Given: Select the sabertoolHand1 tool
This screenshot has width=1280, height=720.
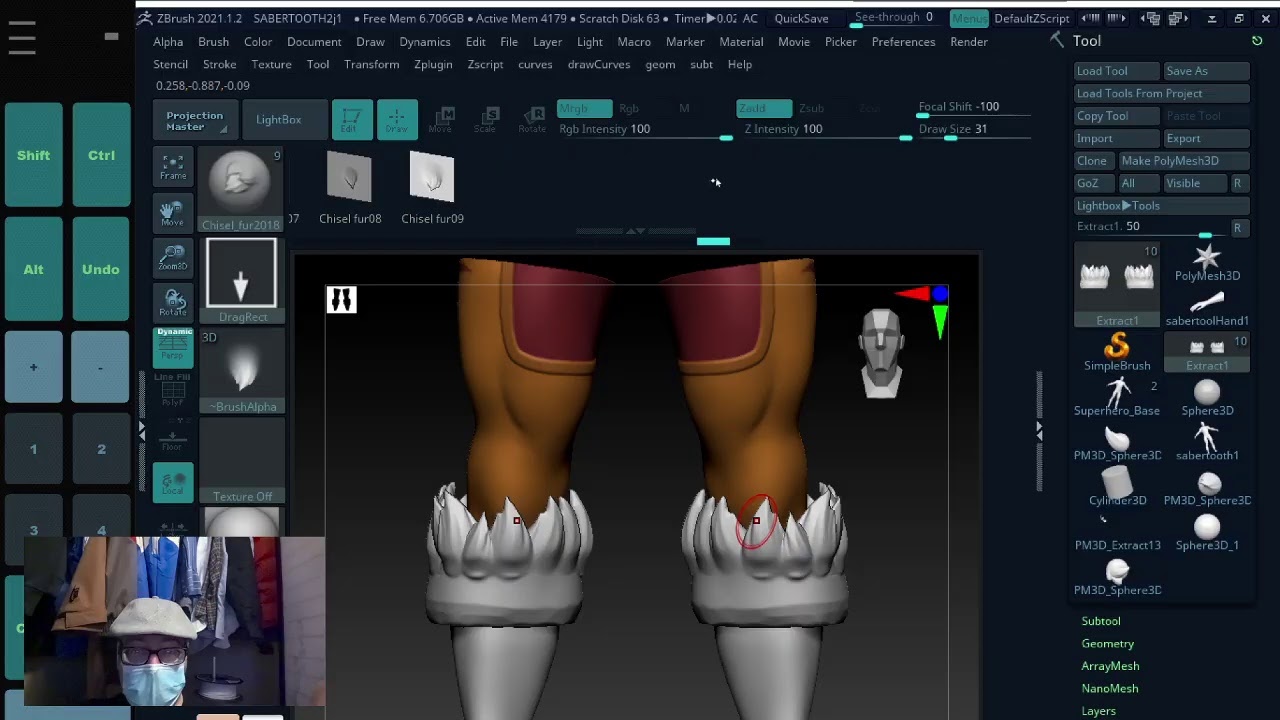Looking at the screenshot, I should click(x=1207, y=308).
